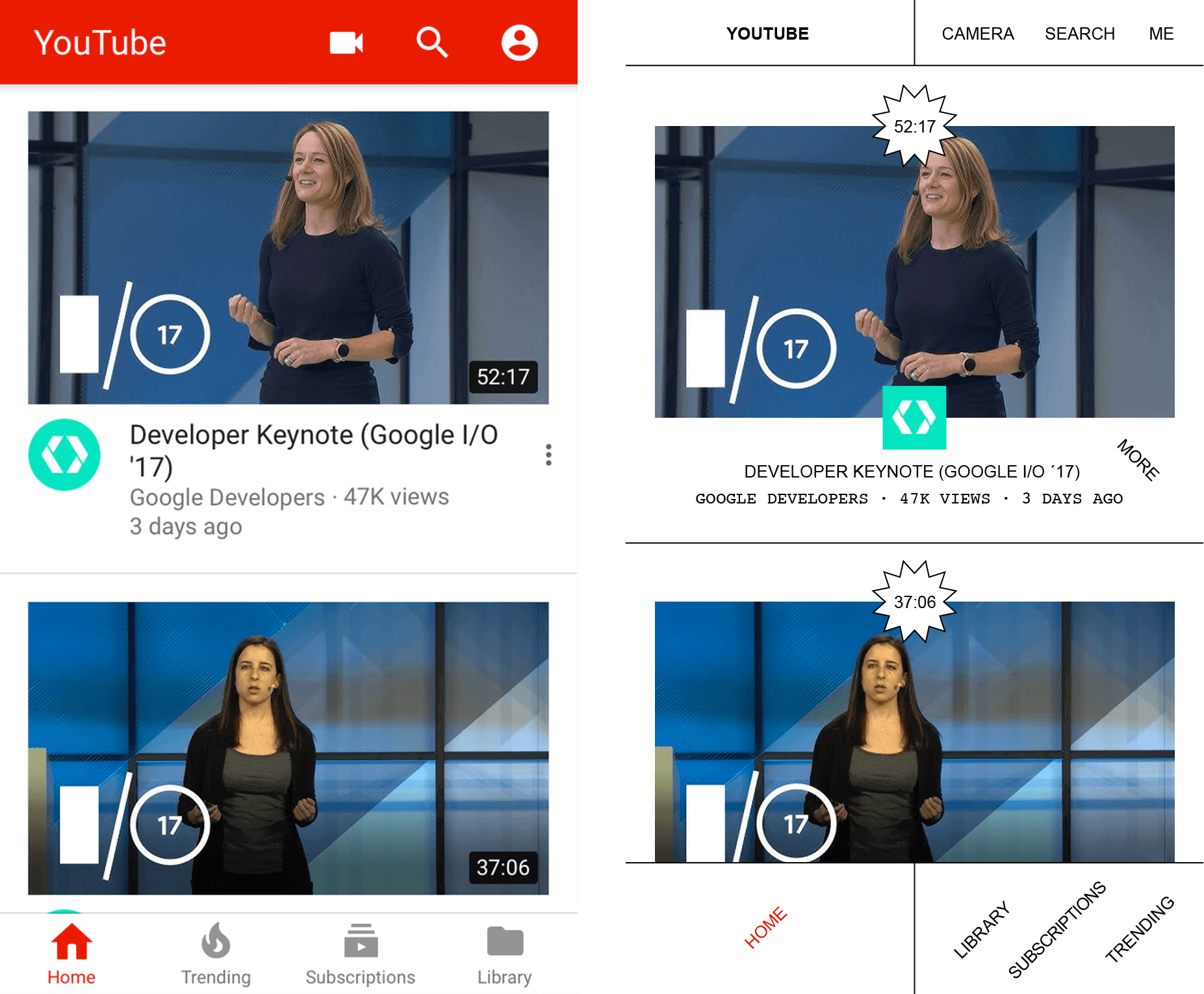Open the 'Developer Keynote (Google I/O '17)' title
Screen dimensions: 1204x994
(314, 450)
